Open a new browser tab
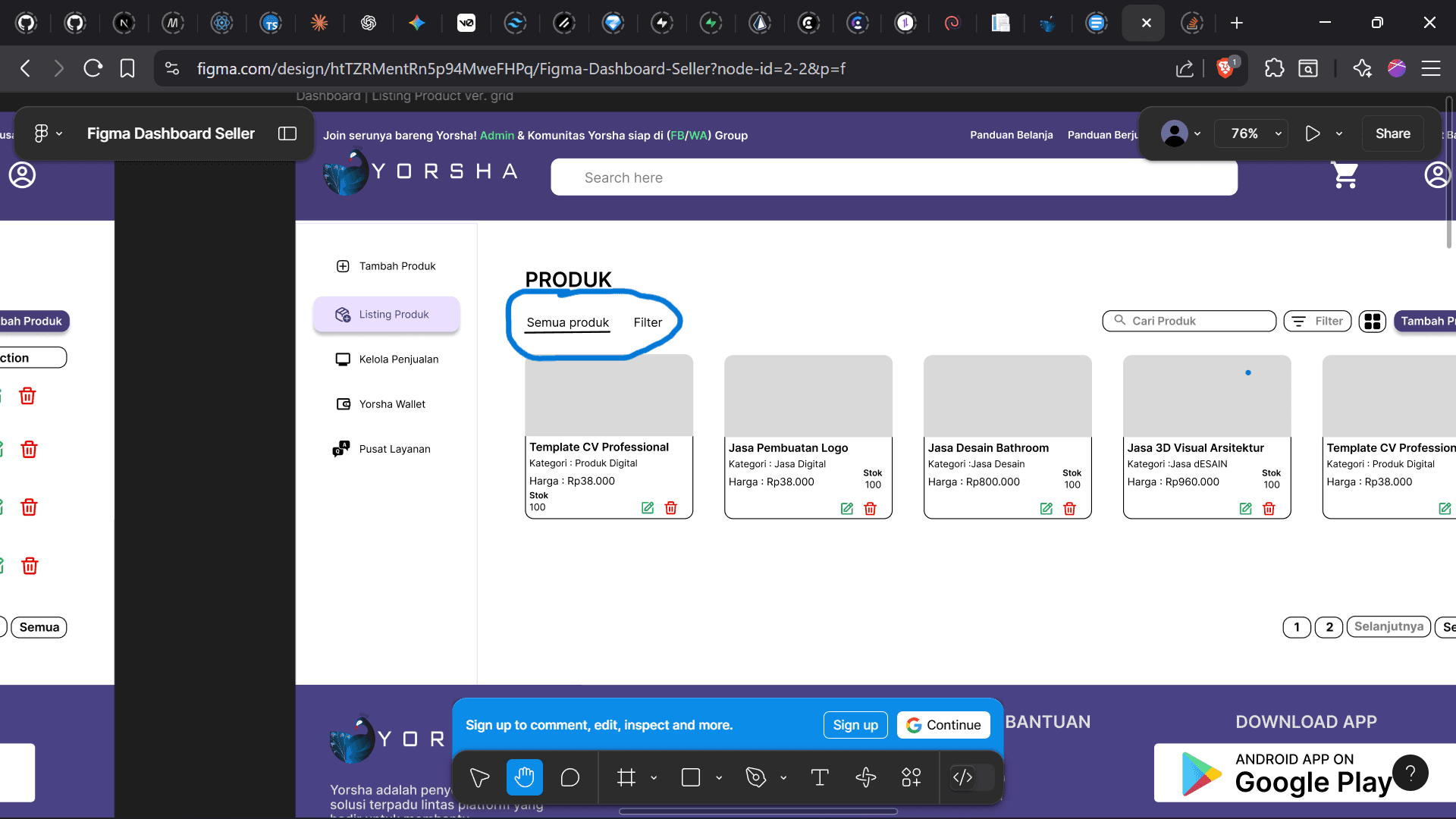Screen dimensions: 1456x819 pyautogui.click(x=1237, y=23)
